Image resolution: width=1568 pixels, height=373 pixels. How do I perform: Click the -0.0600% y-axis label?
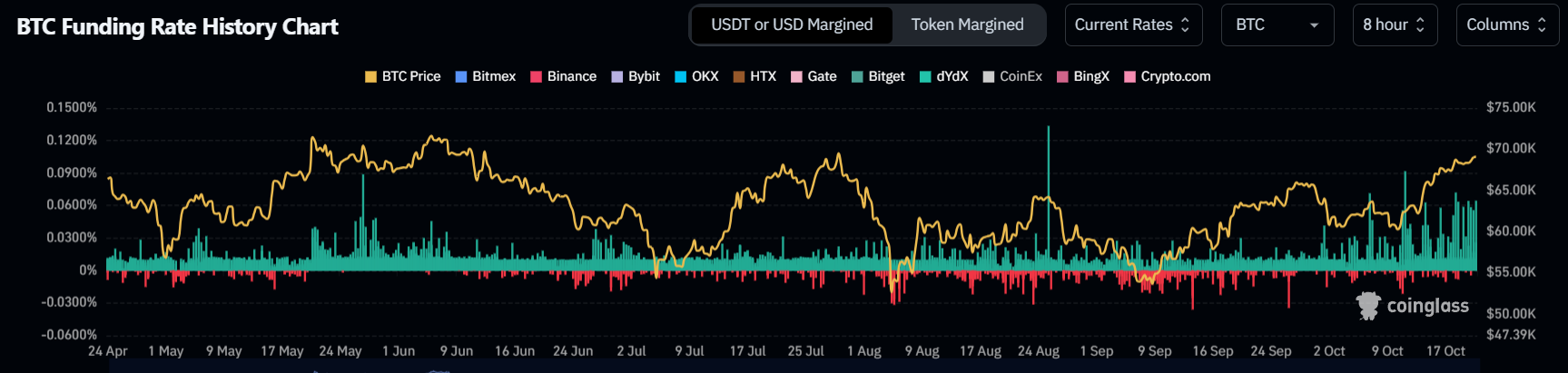(69, 335)
